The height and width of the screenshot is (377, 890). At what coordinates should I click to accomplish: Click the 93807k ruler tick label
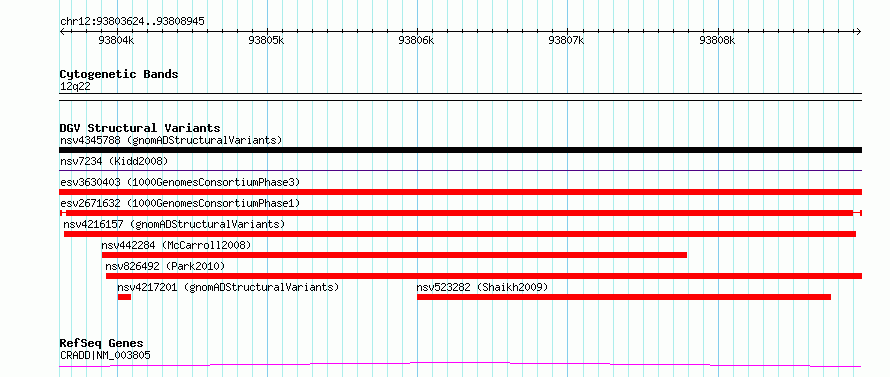pyautogui.click(x=566, y=40)
